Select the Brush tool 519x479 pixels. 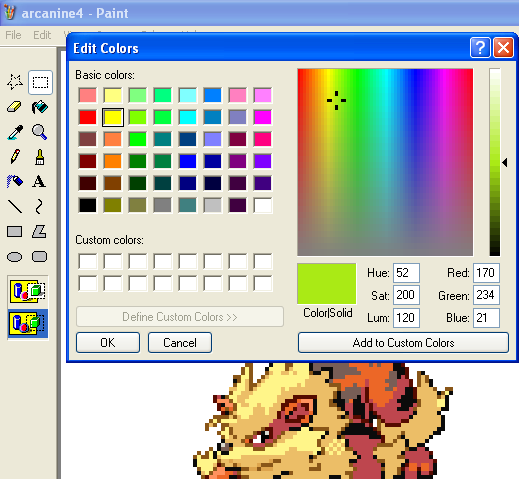point(40,157)
